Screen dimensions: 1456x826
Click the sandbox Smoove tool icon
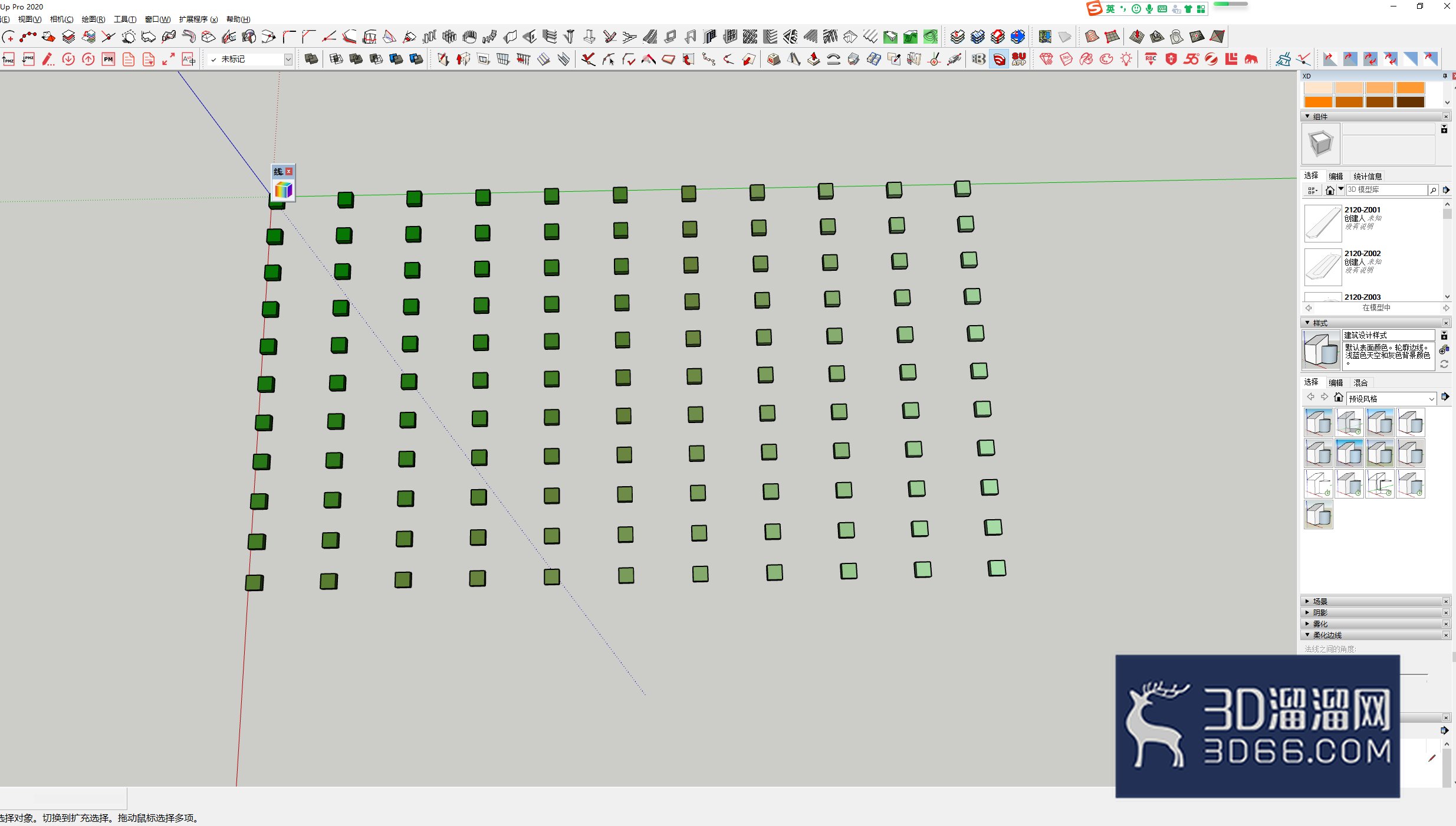1136,37
